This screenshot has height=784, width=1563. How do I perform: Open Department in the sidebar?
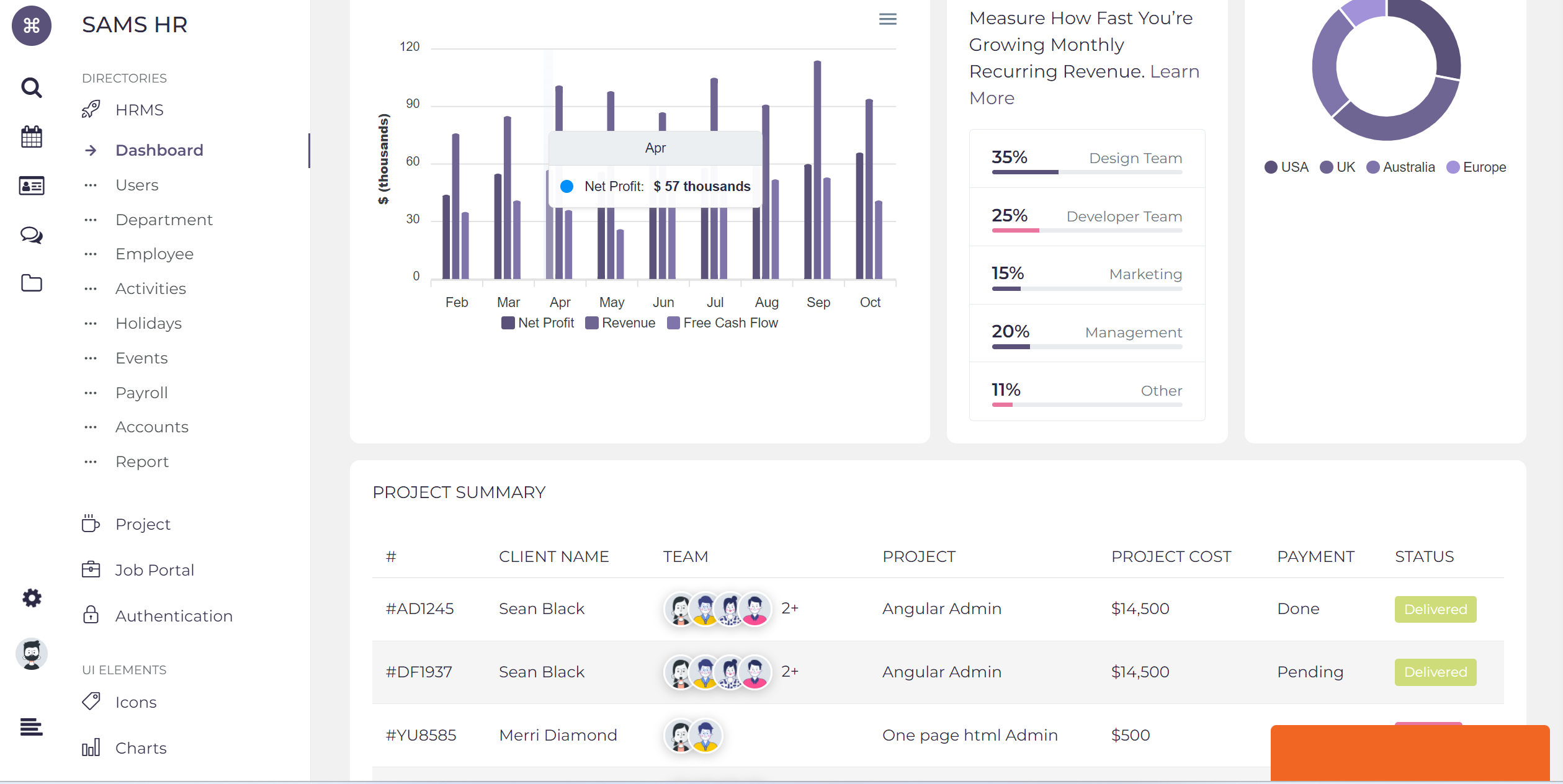(x=164, y=220)
